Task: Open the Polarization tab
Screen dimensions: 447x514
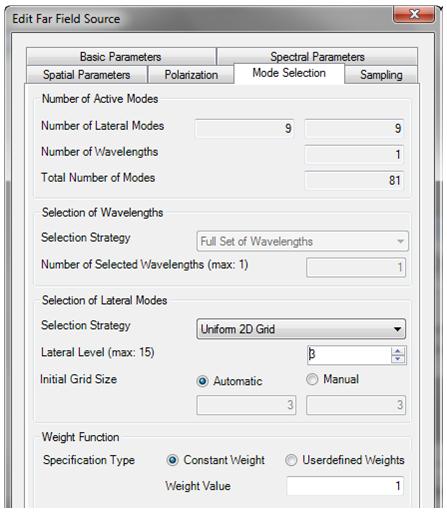Action: click(191, 74)
